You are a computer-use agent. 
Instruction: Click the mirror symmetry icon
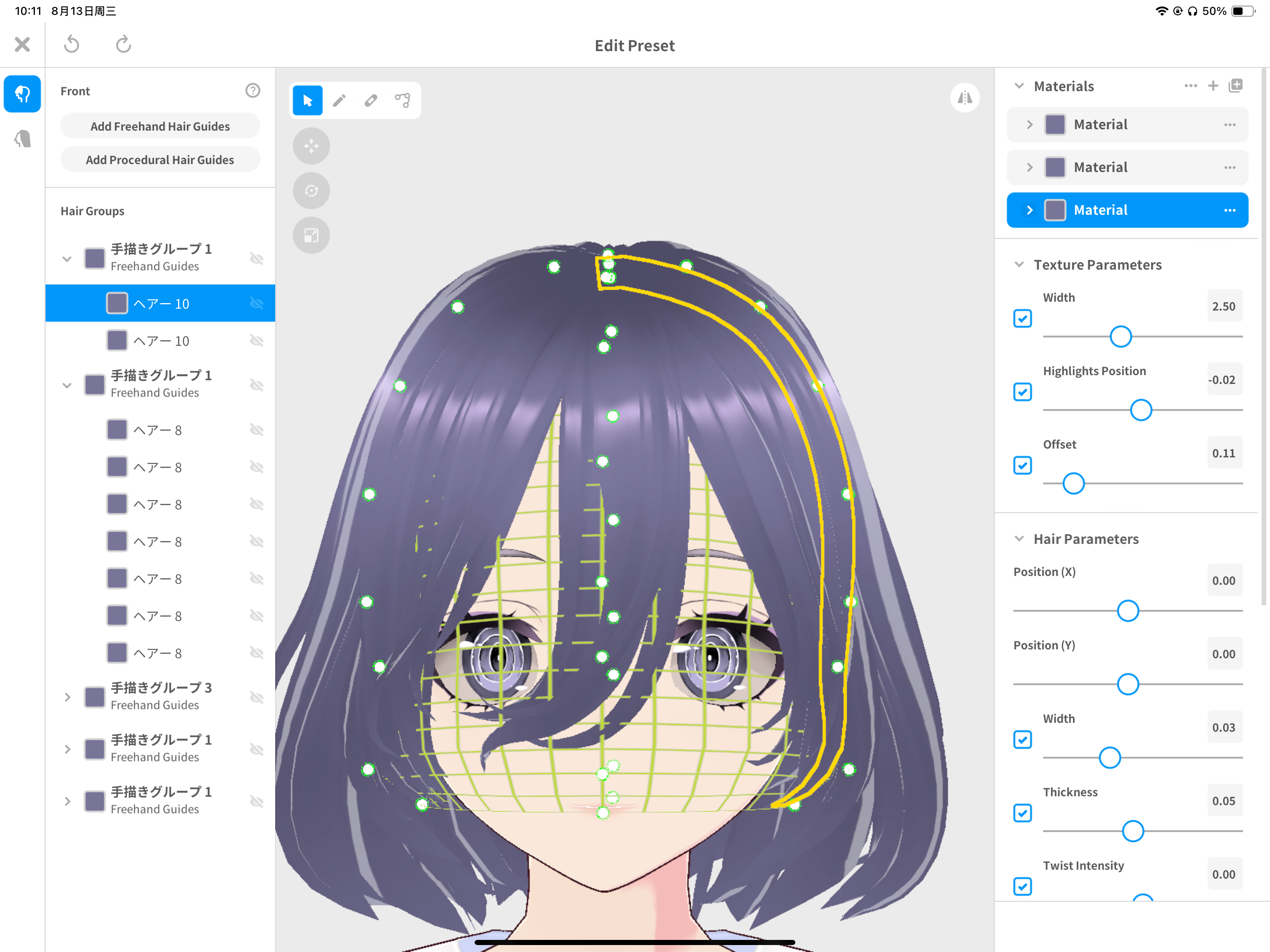[965, 98]
